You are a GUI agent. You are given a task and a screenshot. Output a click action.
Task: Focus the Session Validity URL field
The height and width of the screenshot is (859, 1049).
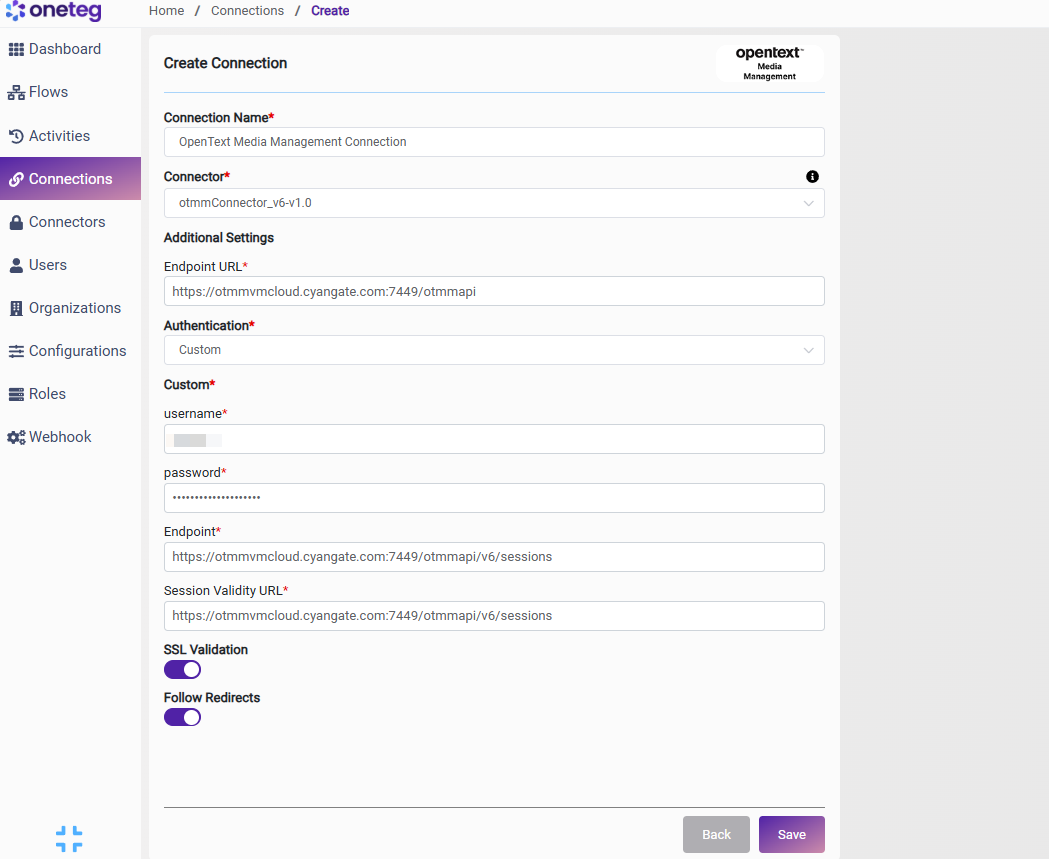(494, 615)
